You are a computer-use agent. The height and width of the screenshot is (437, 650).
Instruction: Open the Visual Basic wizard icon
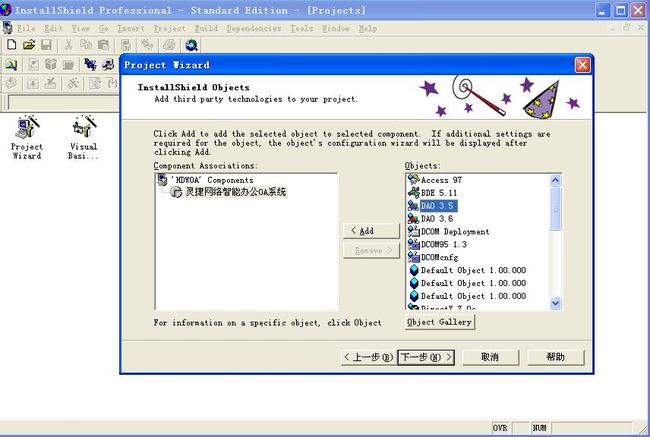point(82,137)
